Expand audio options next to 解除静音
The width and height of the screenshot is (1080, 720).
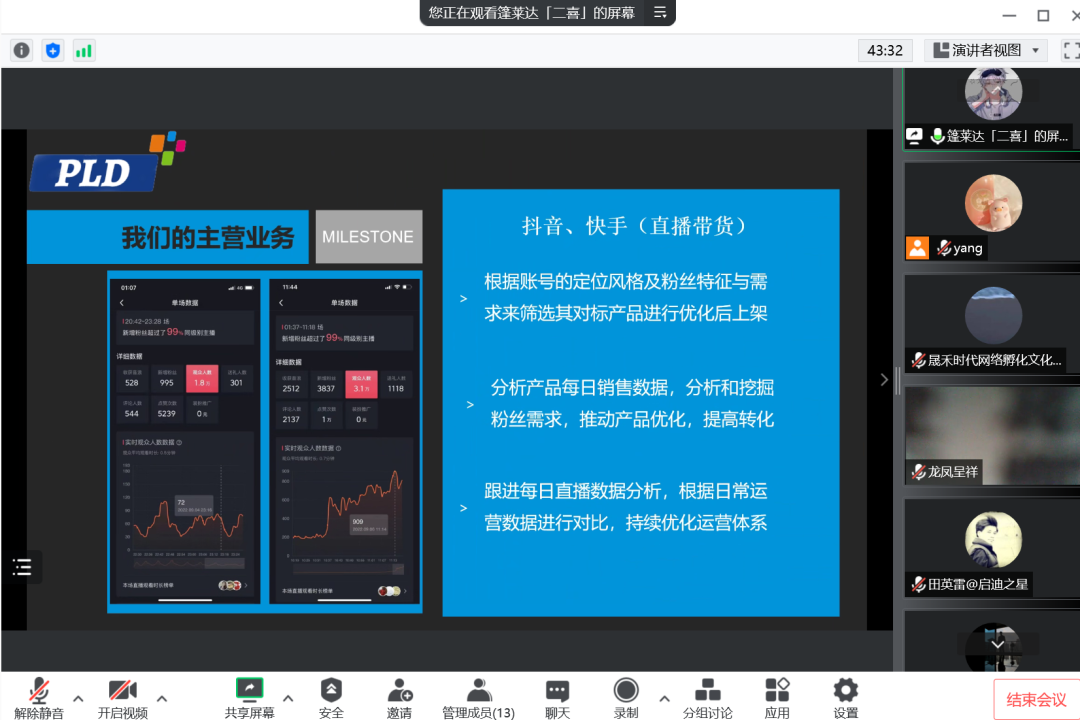pyautogui.click(x=79, y=698)
